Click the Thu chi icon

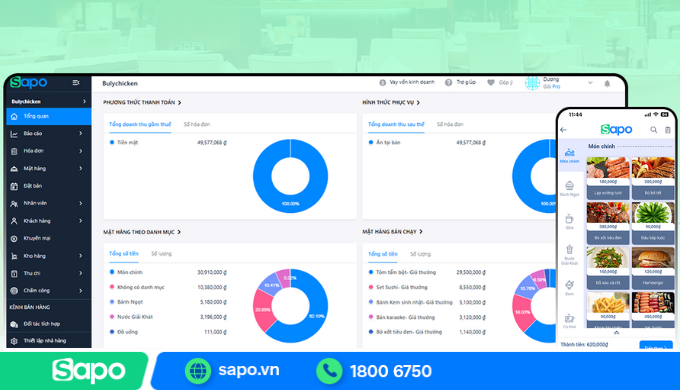tap(14, 273)
